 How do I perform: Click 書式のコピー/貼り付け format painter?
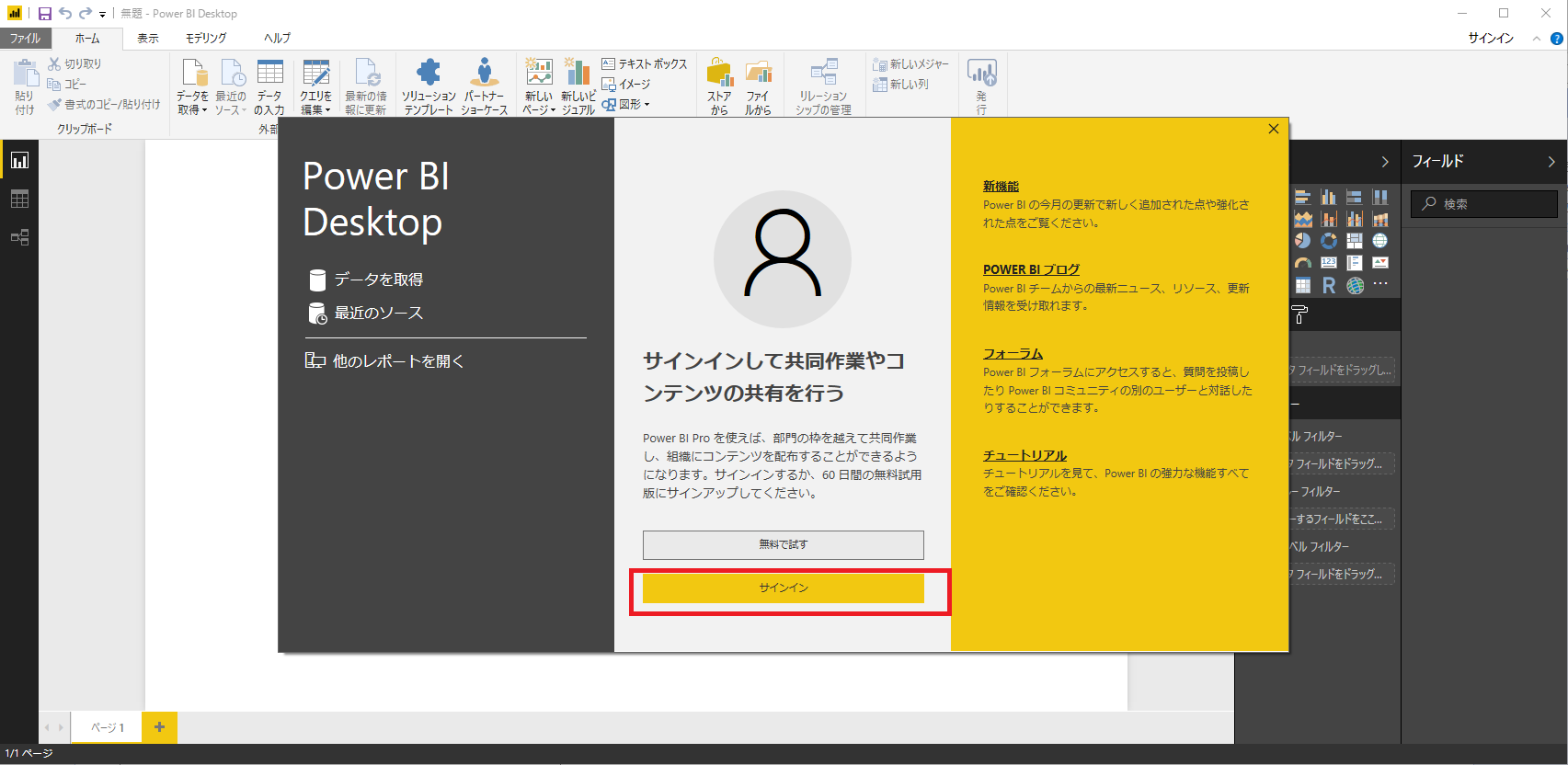click(x=104, y=104)
